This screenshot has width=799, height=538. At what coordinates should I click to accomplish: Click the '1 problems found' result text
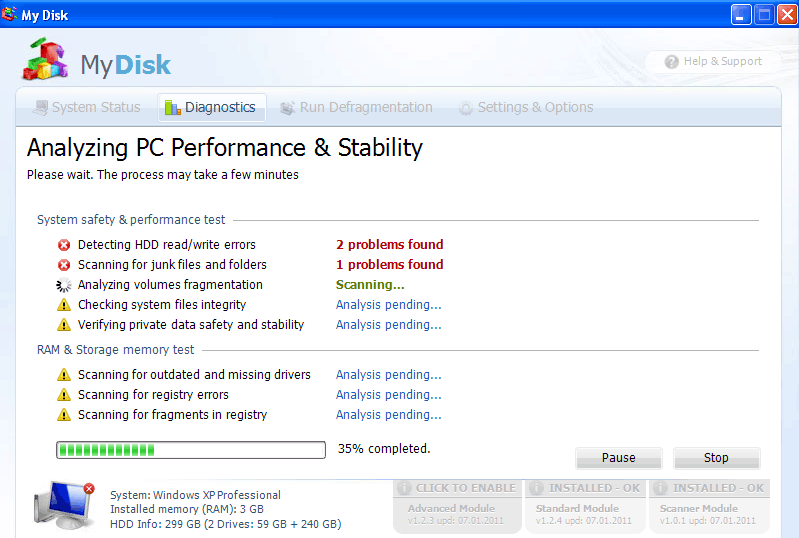pyautogui.click(x=389, y=265)
